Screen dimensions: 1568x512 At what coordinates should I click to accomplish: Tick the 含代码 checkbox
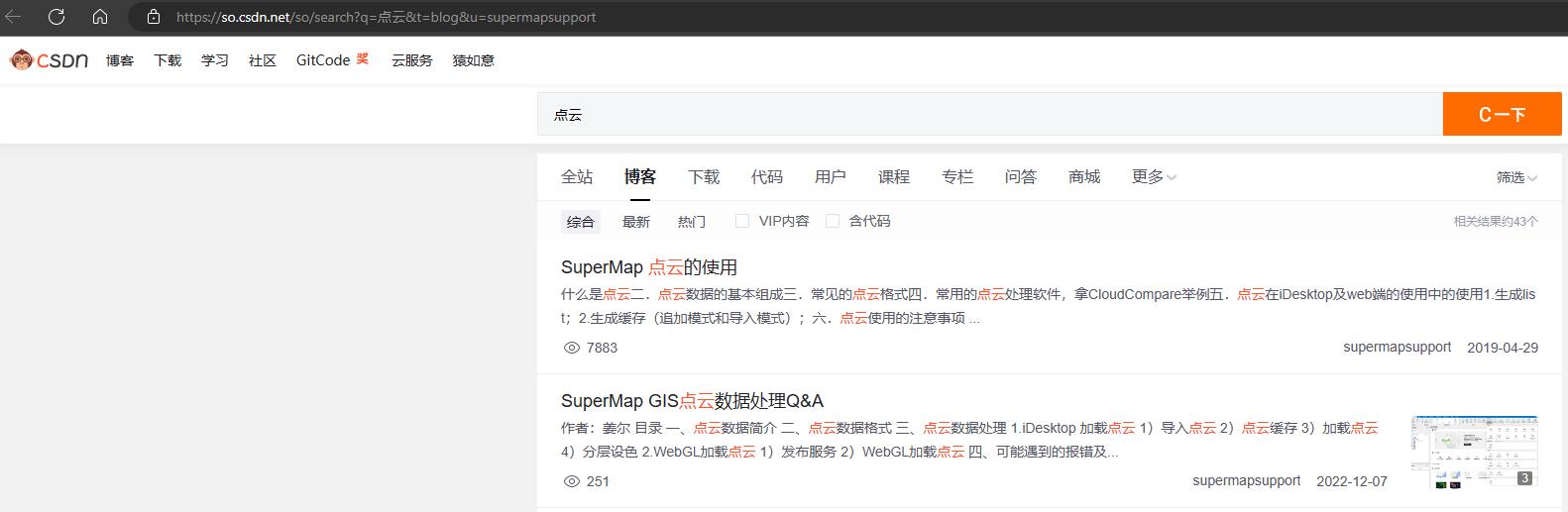click(x=833, y=221)
